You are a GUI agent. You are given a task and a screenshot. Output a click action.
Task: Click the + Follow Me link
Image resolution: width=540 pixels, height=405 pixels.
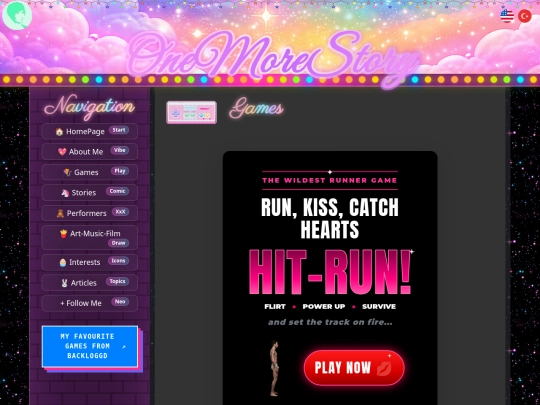point(90,303)
